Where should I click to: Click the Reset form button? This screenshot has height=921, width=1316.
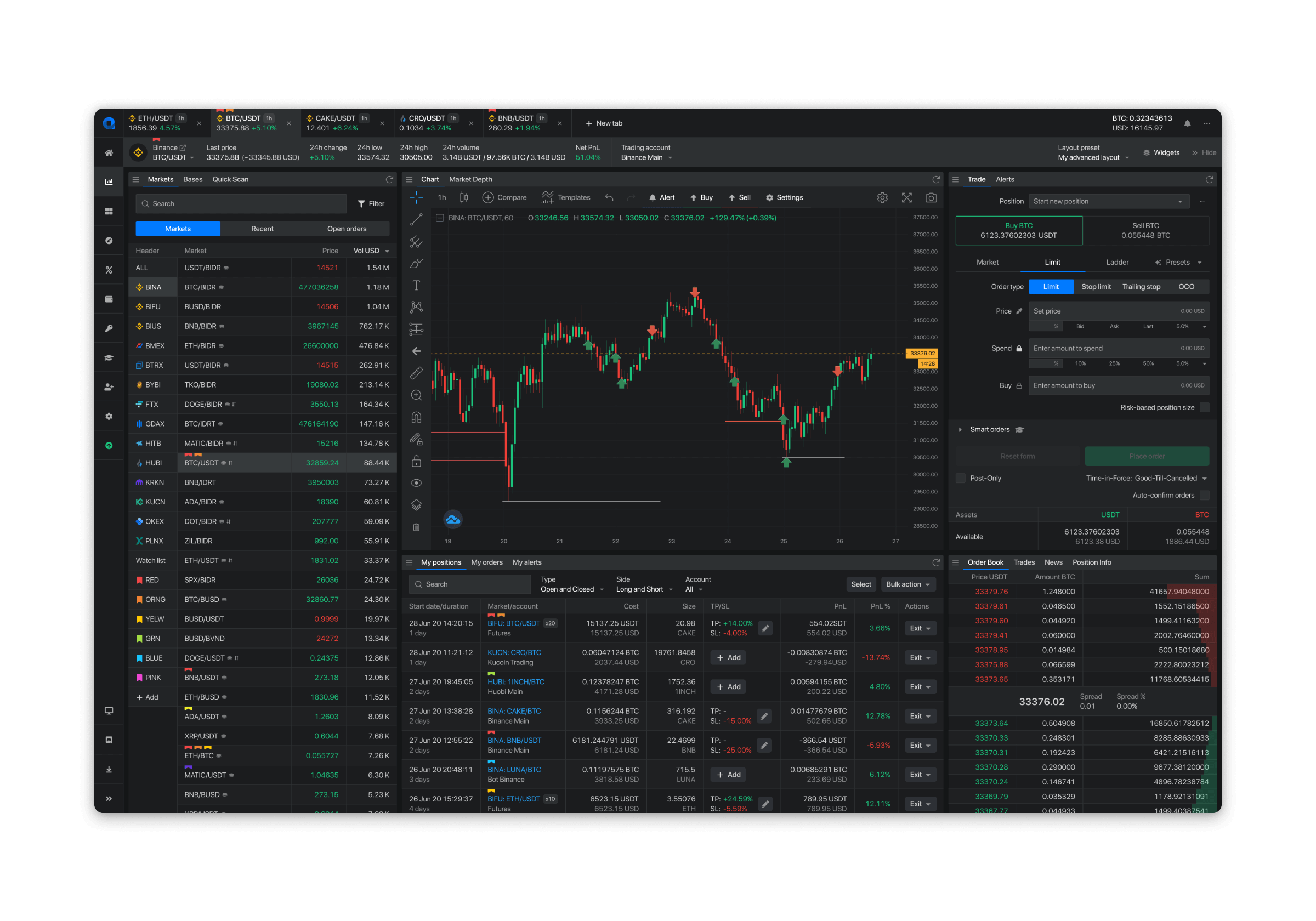click(1017, 457)
